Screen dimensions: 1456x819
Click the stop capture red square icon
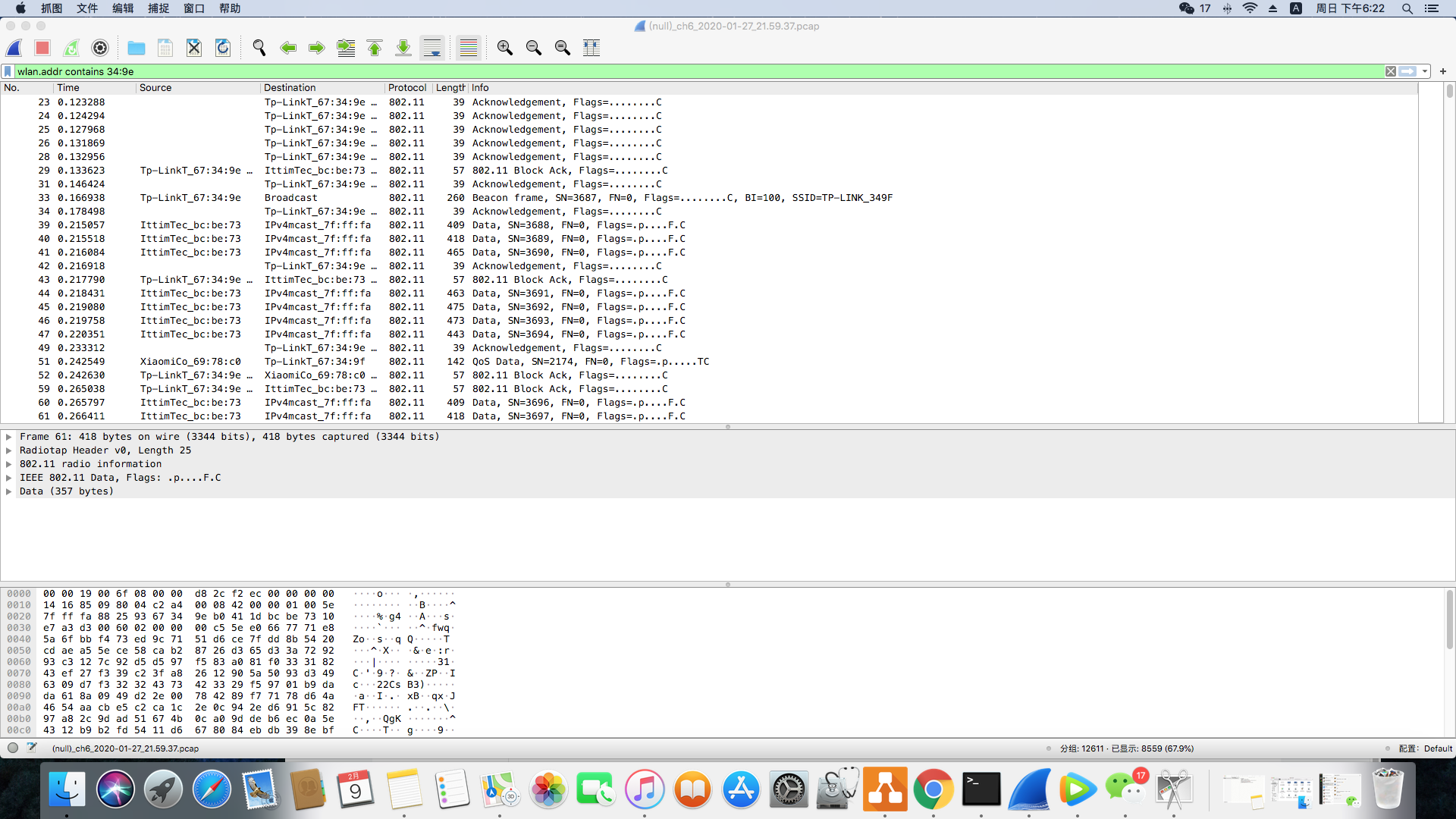(42, 48)
